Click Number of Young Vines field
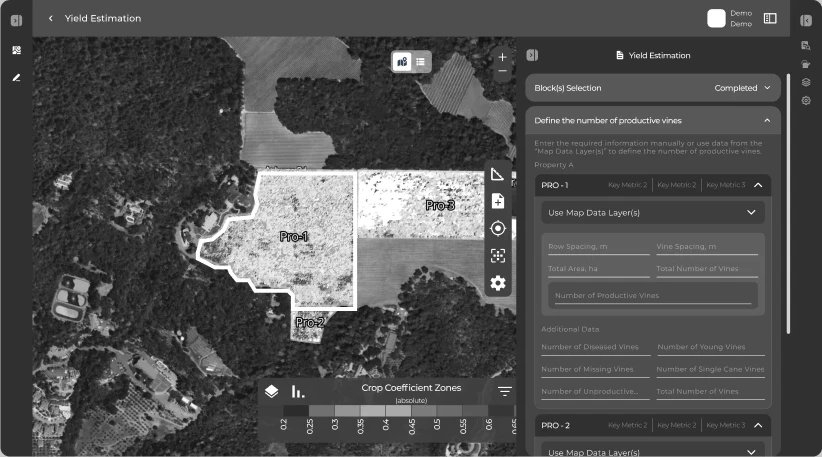 pyautogui.click(x=710, y=347)
